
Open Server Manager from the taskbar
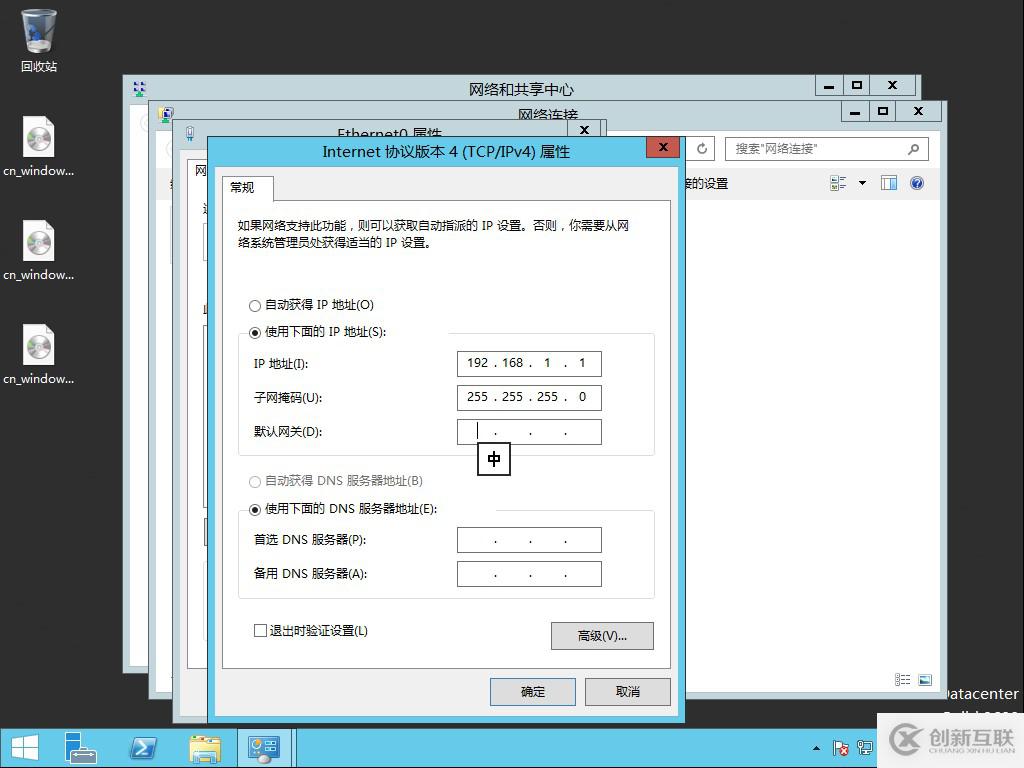click(81, 748)
